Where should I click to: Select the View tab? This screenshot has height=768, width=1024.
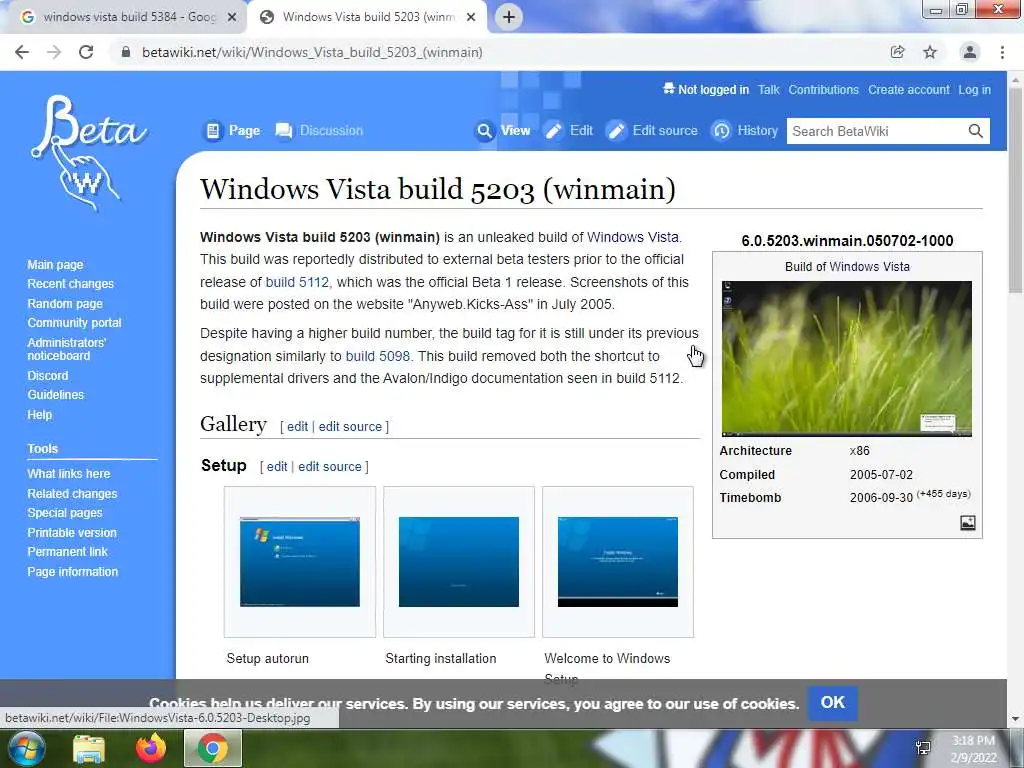tap(503, 131)
